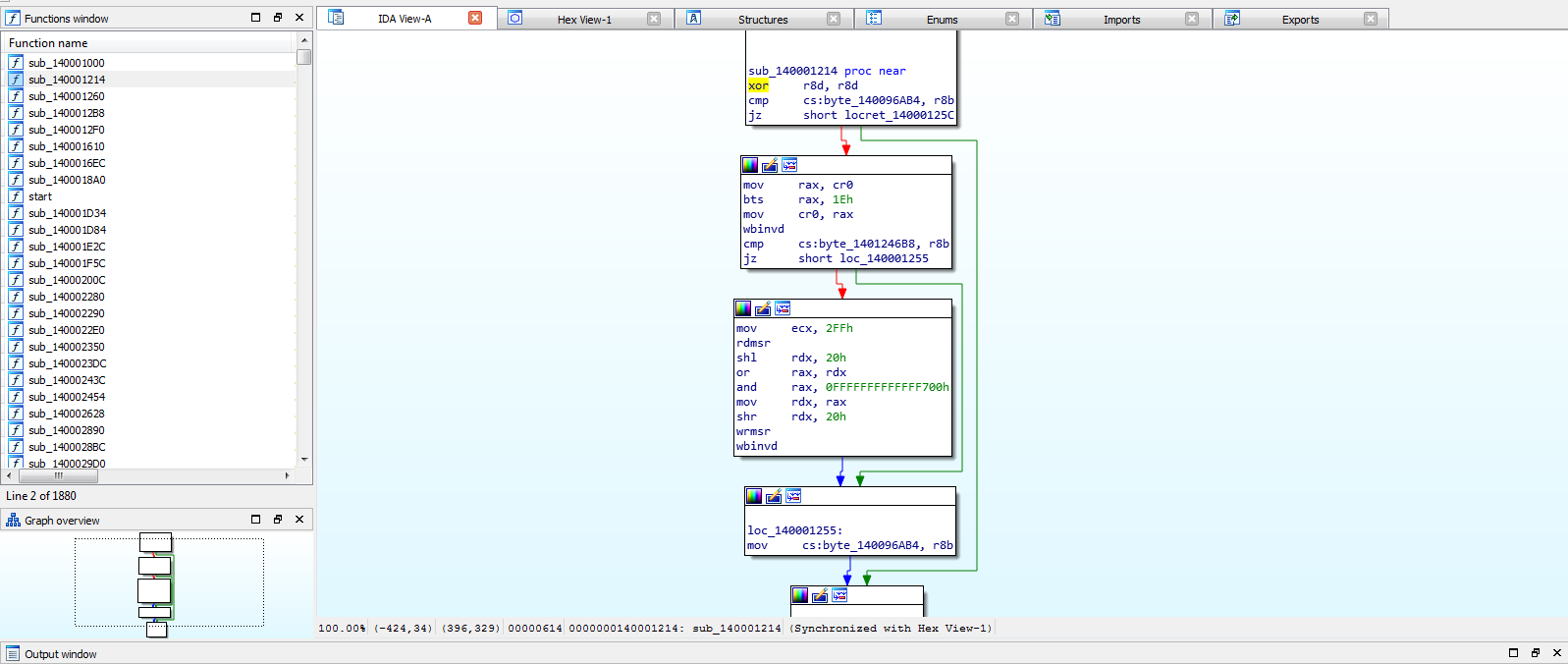Click the Hex View-1 tab icon
Image resolution: width=1568 pixels, height=664 pixels.
coord(515,19)
